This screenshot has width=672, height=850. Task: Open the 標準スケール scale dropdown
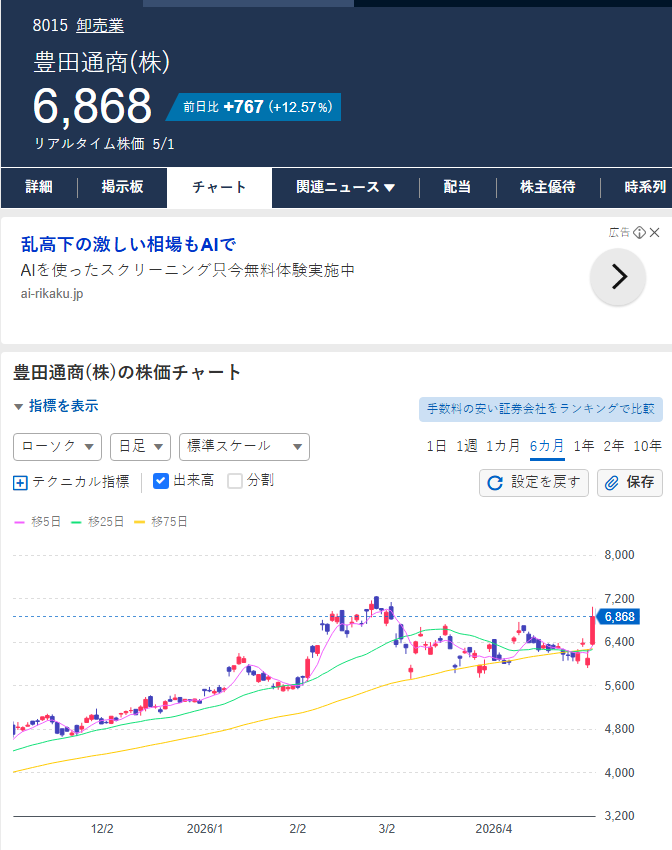244,447
